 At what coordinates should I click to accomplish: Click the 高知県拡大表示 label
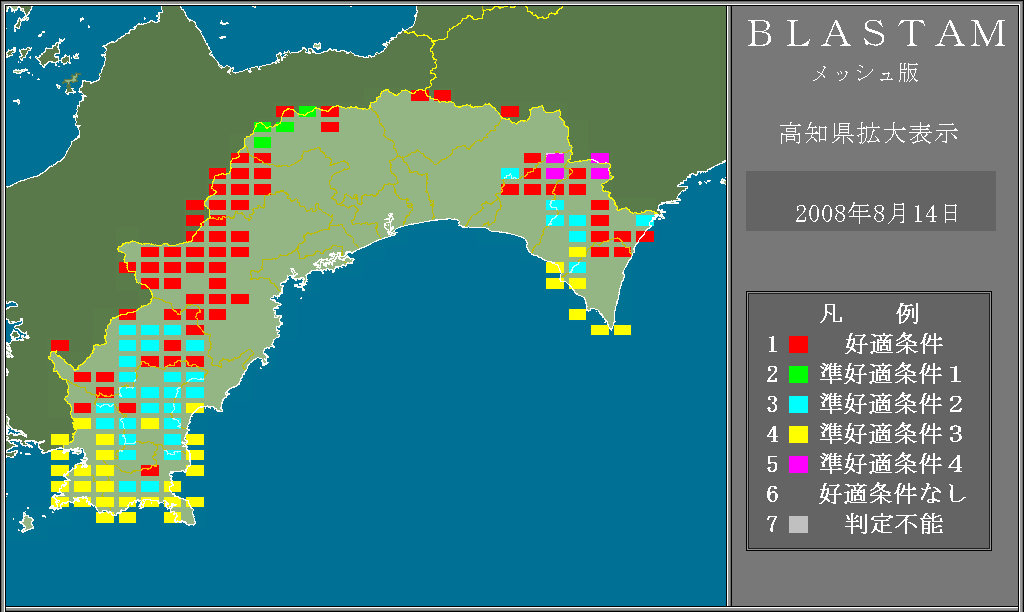(x=869, y=133)
